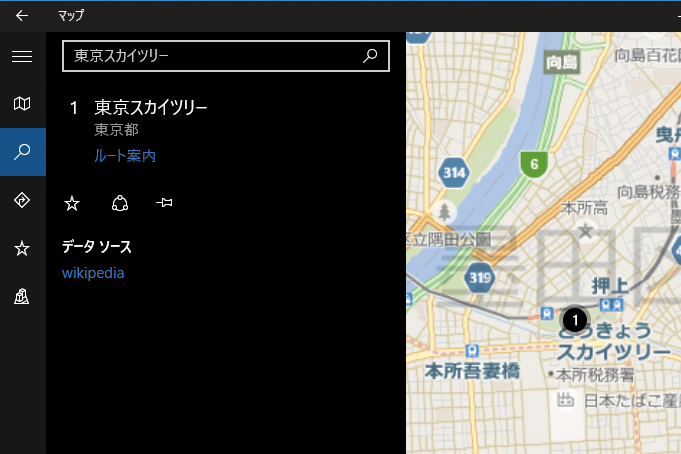Click the 東京都 result subtitle

click(x=116, y=129)
